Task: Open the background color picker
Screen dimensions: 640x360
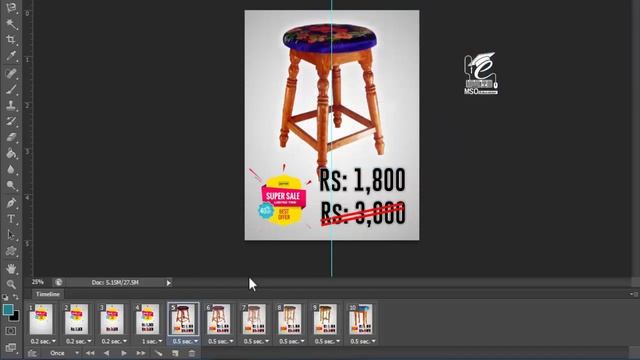Action: tap(16, 316)
